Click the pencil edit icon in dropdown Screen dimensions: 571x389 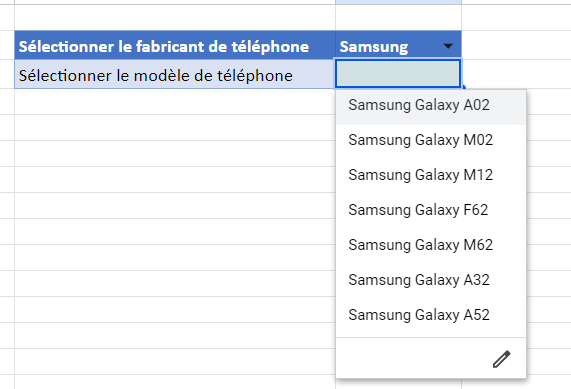tap(501, 359)
